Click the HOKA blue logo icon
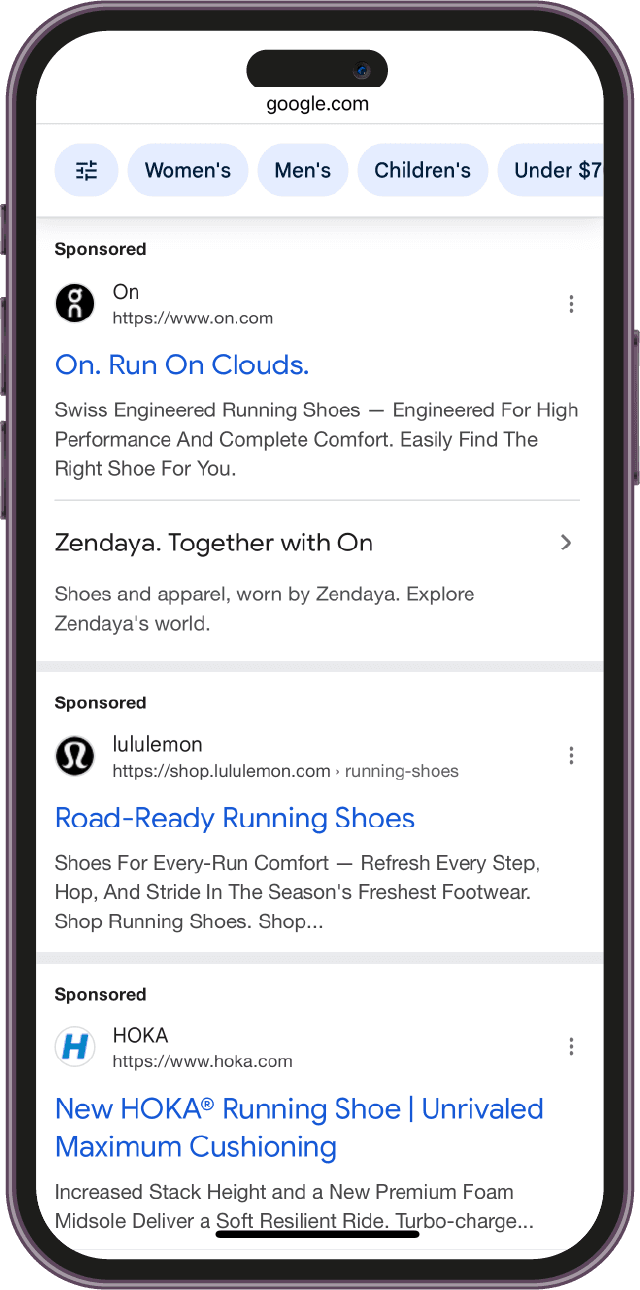 (74, 1047)
